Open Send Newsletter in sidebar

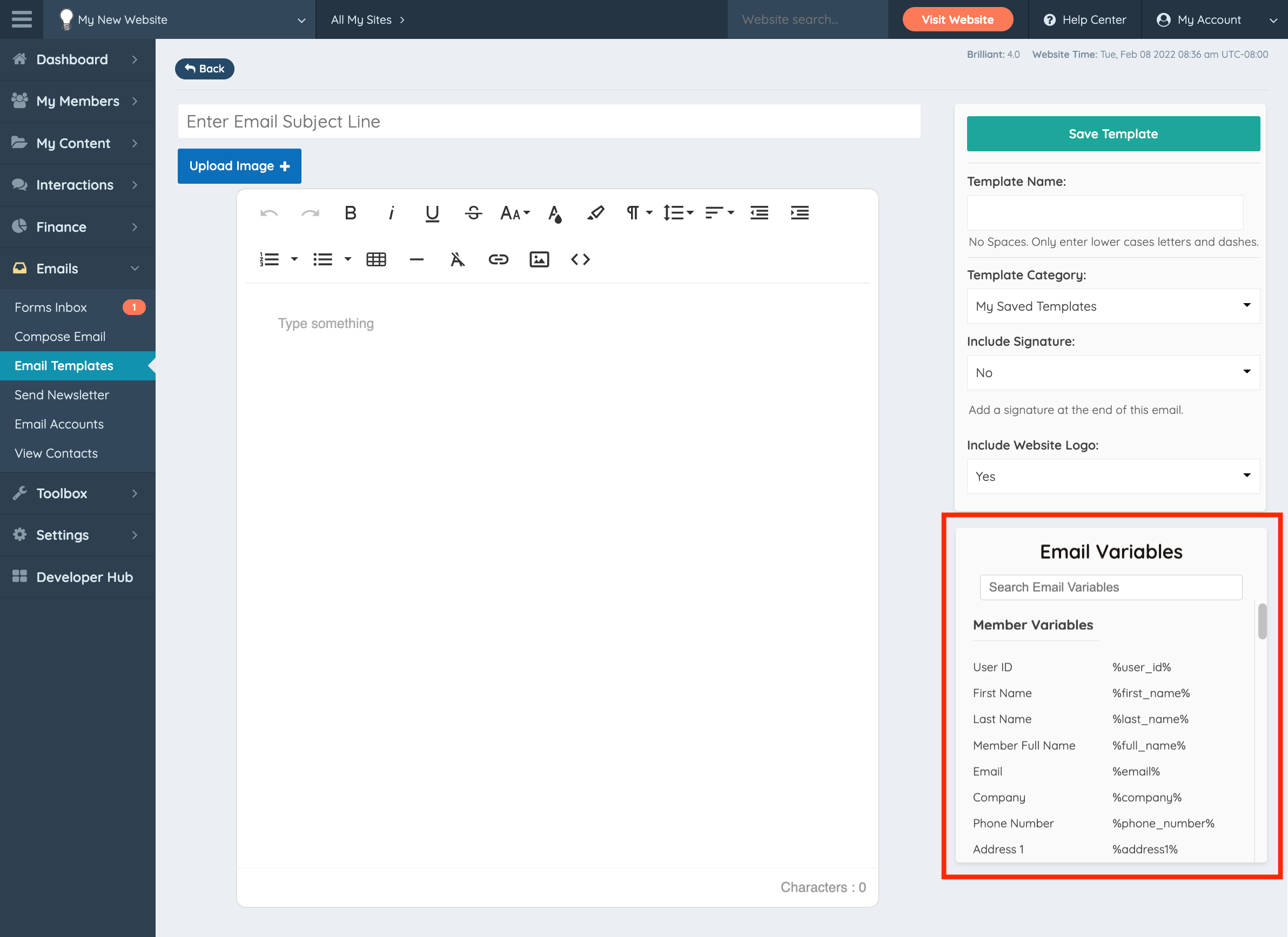(x=62, y=394)
